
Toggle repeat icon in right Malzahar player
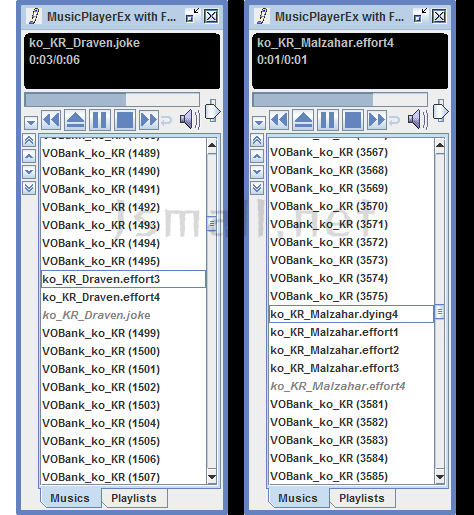pyautogui.click(x=394, y=120)
